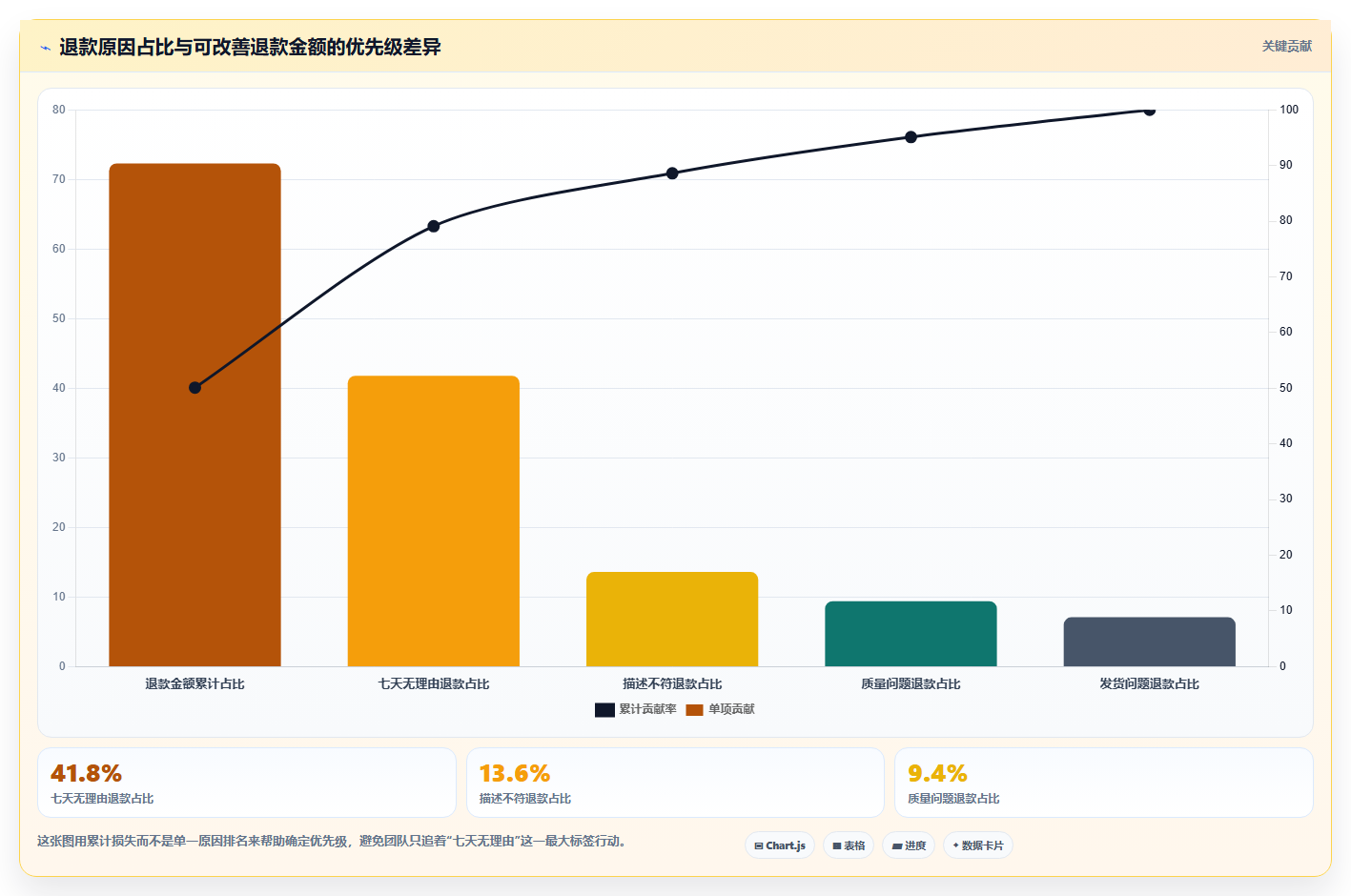Select the 质量问题退款占比 teal bar
Viewport: 1351px width, 896px height.
coord(911,634)
